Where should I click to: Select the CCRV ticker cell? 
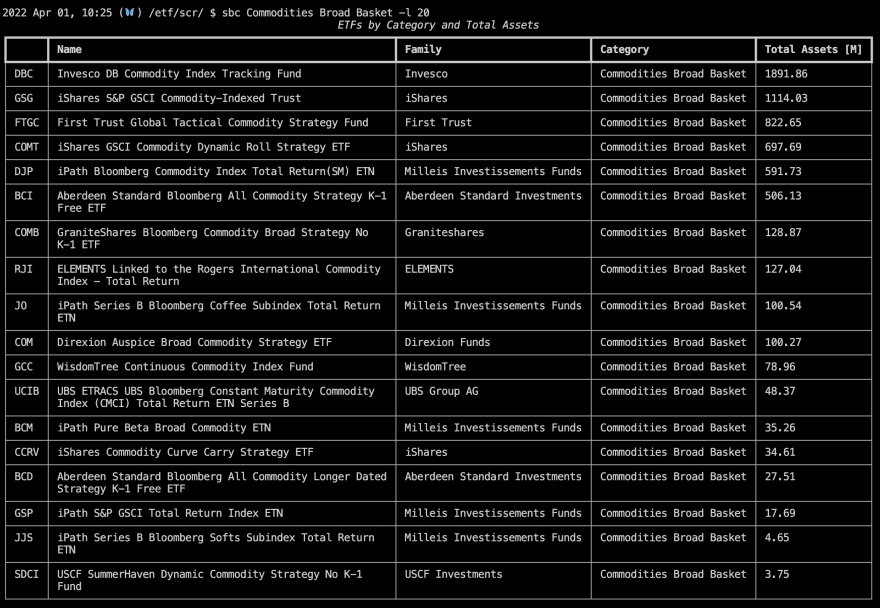pyautogui.click(x=26, y=452)
